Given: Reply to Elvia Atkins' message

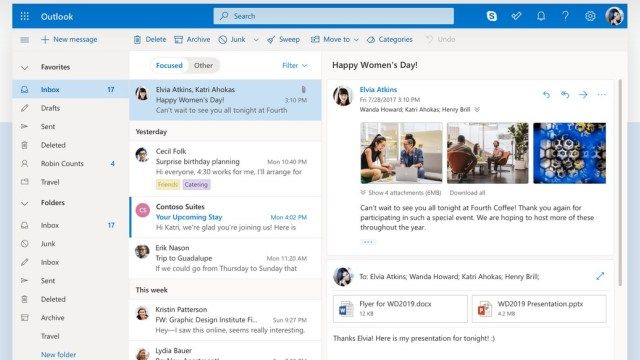Looking at the screenshot, I should tap(546, 95).
